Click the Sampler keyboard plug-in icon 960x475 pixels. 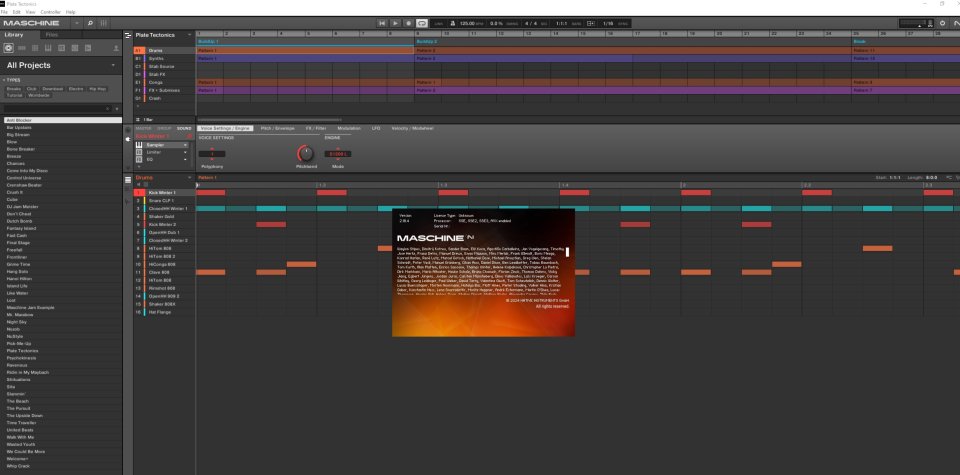coord(139,145)
